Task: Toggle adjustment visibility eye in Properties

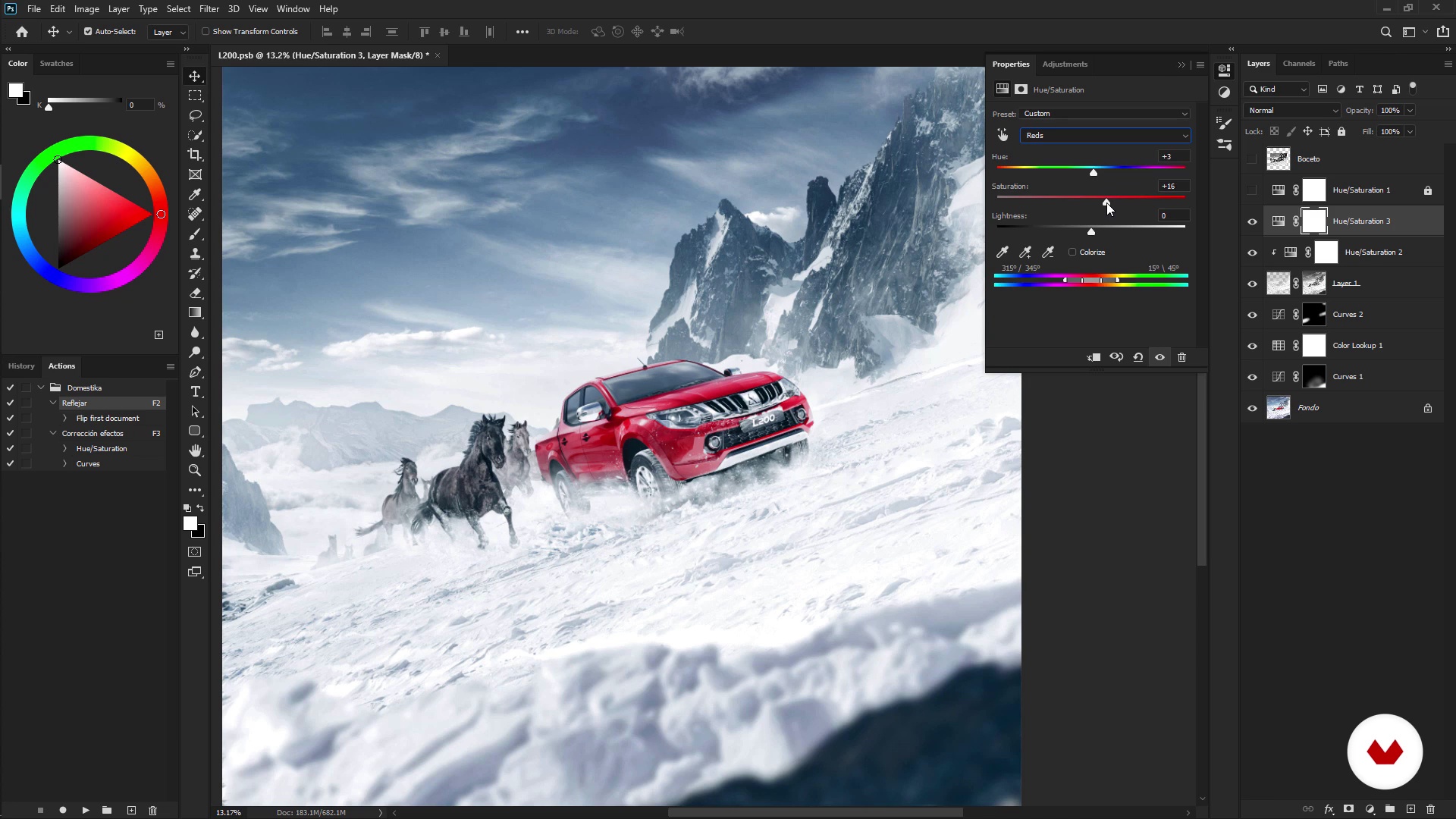Action: click(1159, 357)
